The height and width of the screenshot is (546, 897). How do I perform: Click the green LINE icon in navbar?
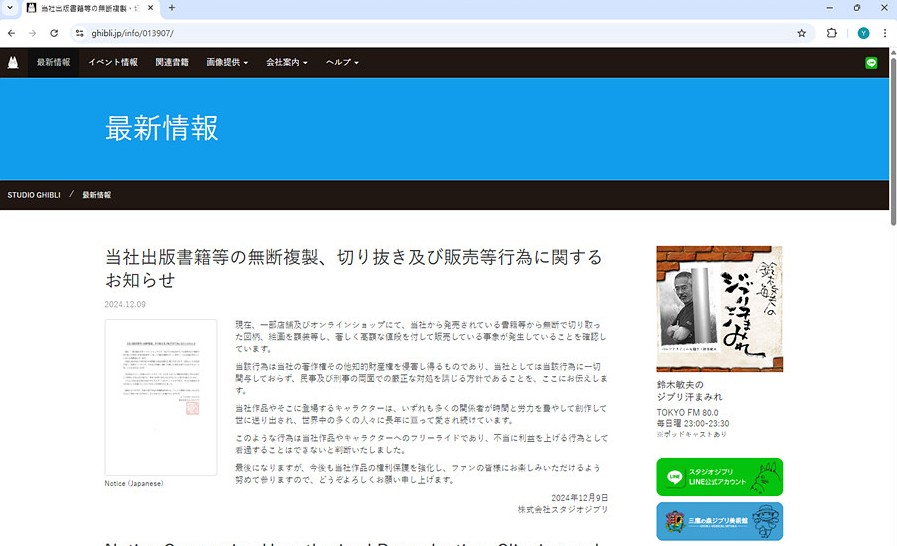coord(871,62)
